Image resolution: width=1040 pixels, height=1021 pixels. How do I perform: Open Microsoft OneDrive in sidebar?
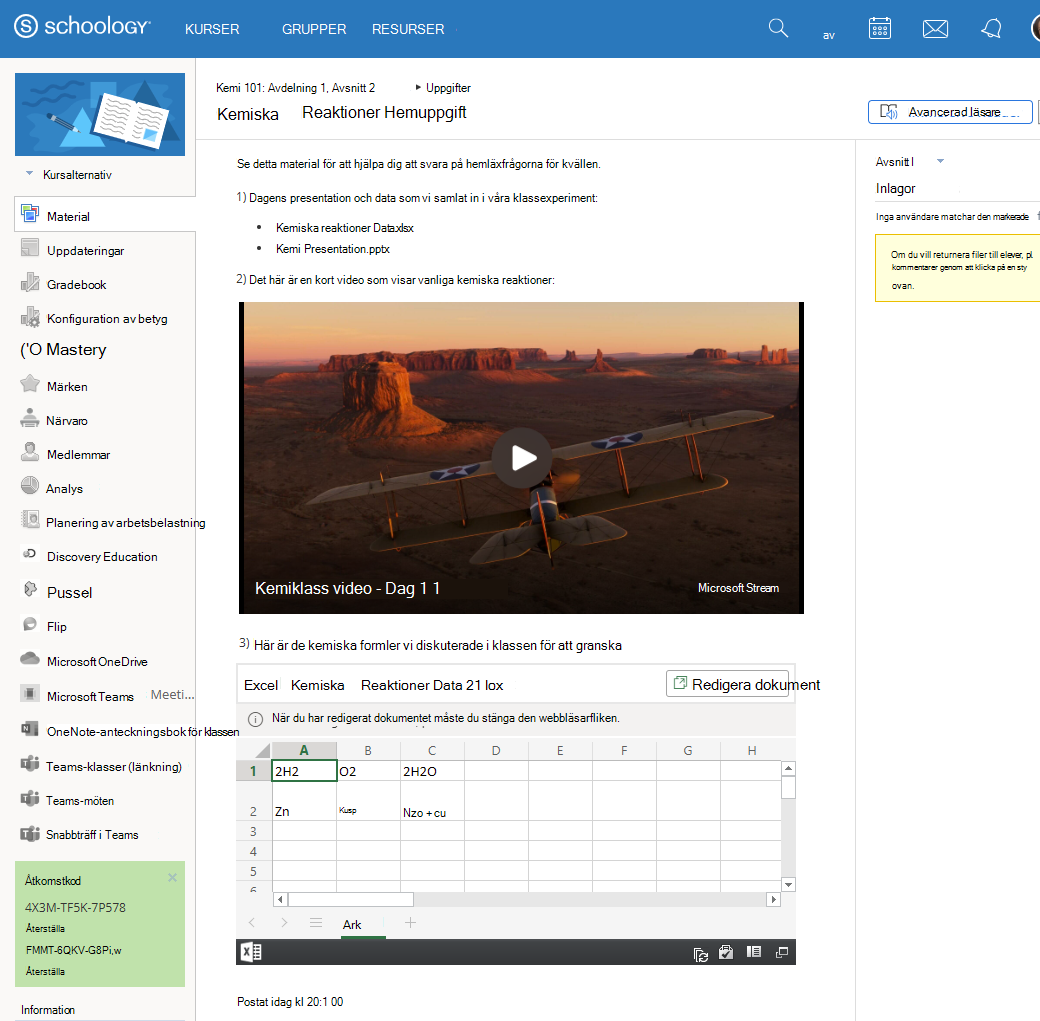pos(97,661)
